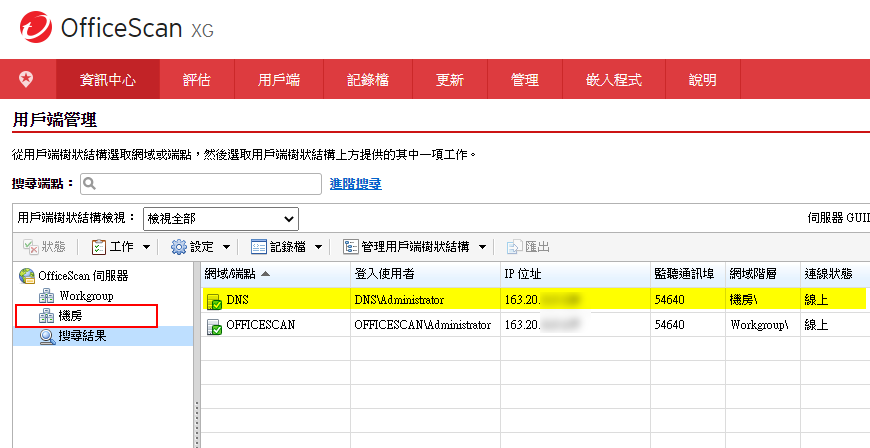The width and height of the screenshot is (870, 448).
Task: Select the OFFICESCAN endpoint name
Action: [x=261, y=325]
